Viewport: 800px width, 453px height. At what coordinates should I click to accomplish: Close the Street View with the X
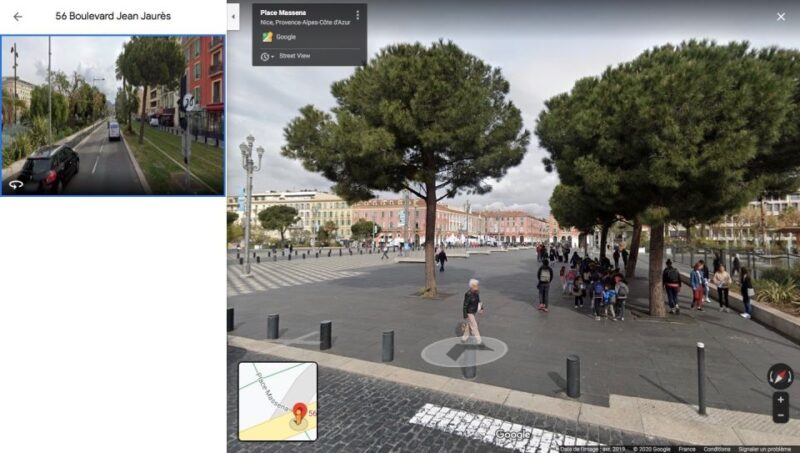pos(780,16)
